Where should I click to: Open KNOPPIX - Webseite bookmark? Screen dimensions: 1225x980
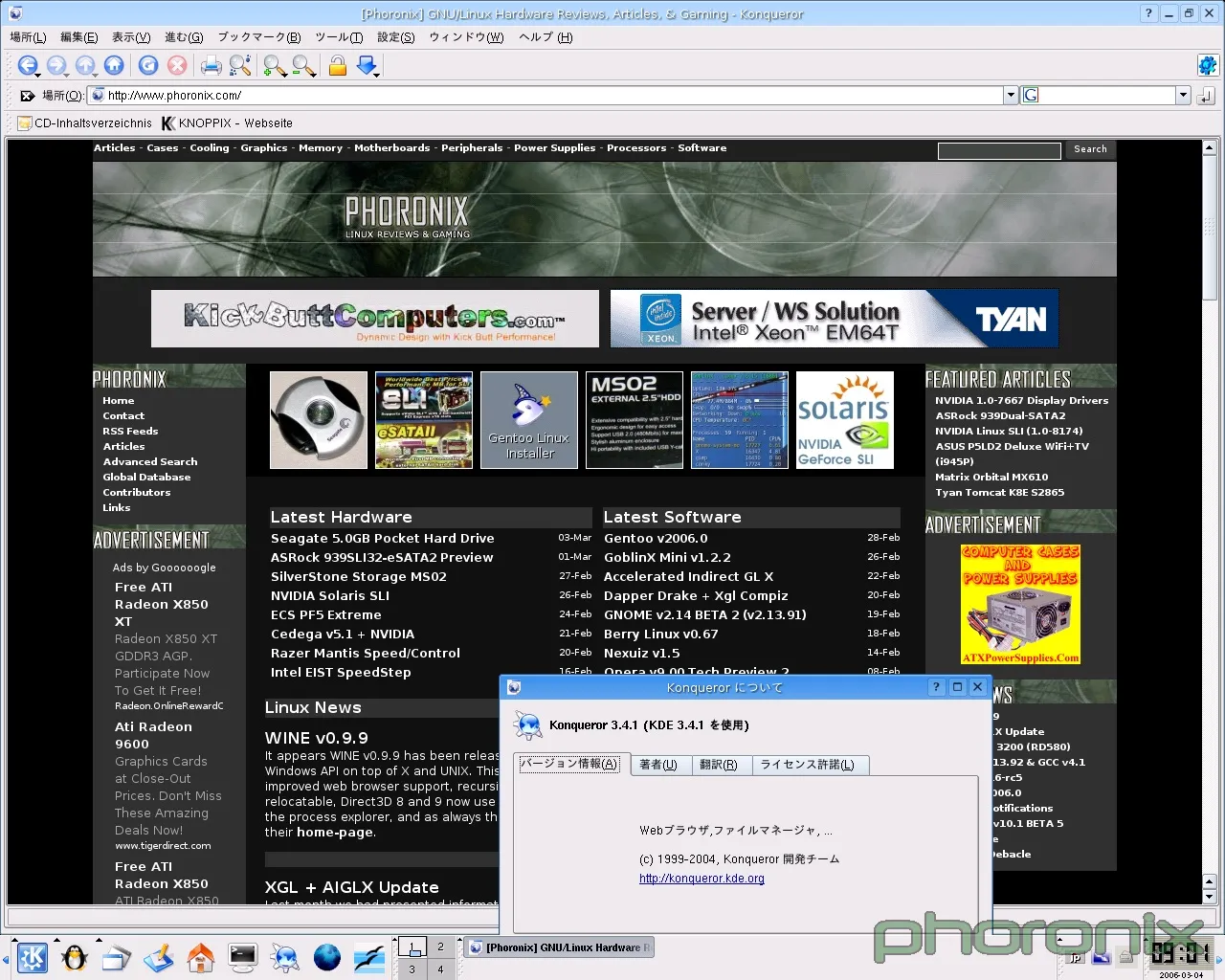227,123
